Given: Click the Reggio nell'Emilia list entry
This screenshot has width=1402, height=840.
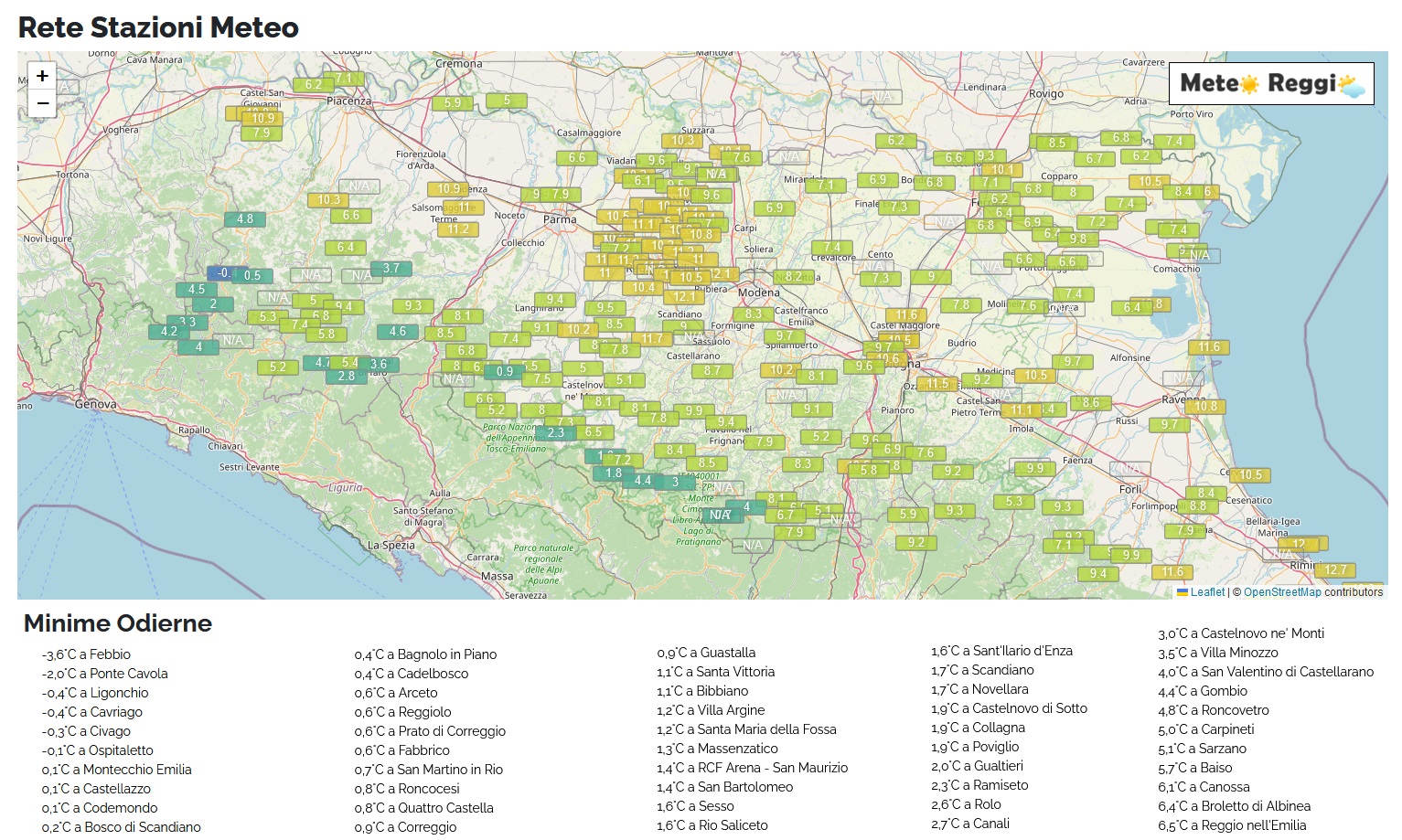Looking at the screenshot, I should 1232,825.
